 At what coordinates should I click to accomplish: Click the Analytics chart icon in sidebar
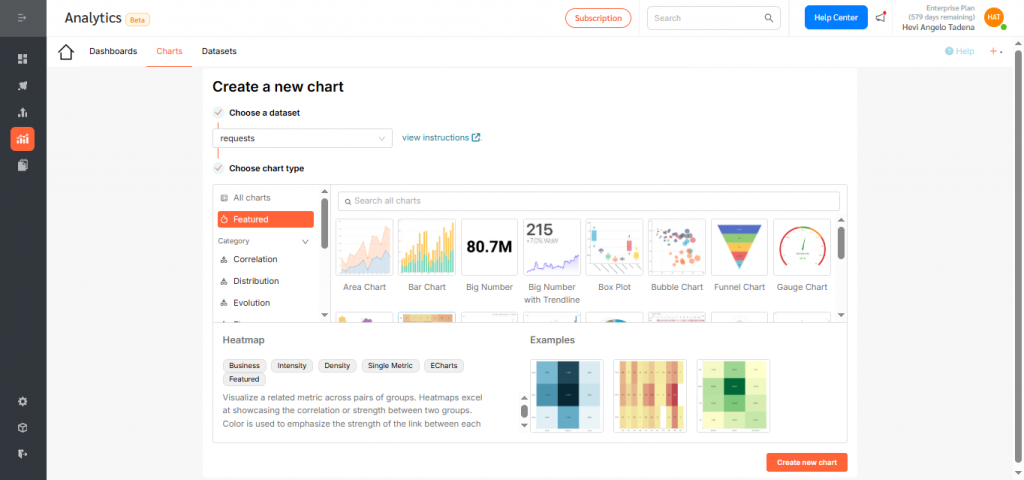[x=22, y=139]
